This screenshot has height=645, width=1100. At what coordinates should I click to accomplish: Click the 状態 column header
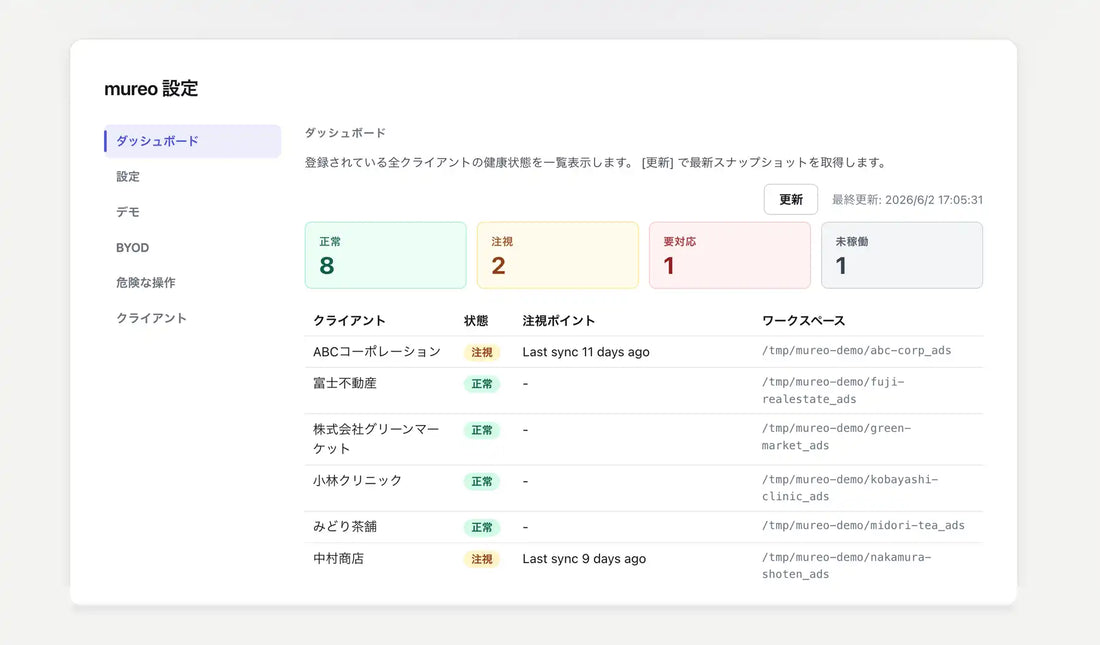pos(476,321)
